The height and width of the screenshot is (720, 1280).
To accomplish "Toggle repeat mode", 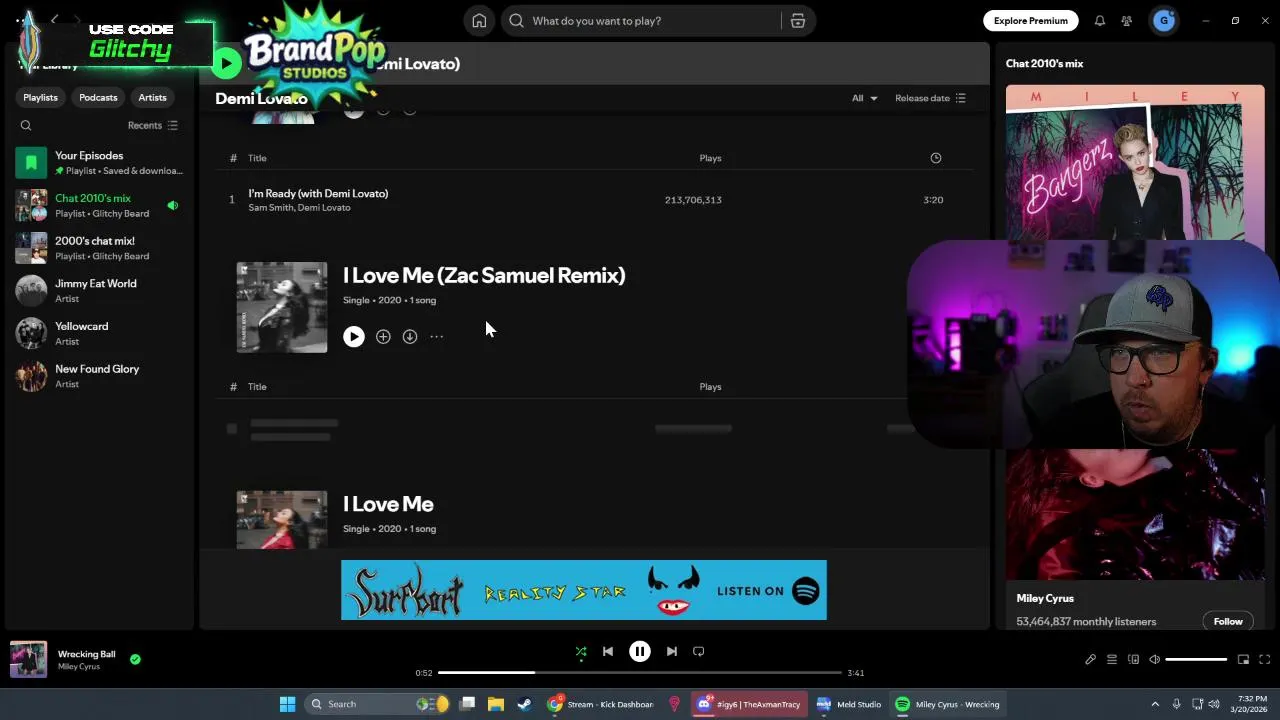I will point(699,652).
